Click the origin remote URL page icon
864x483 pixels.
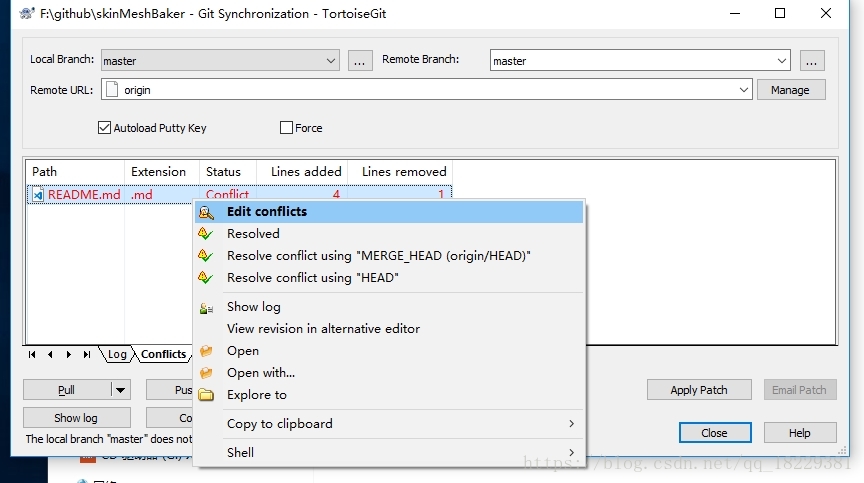coord(112,89)
